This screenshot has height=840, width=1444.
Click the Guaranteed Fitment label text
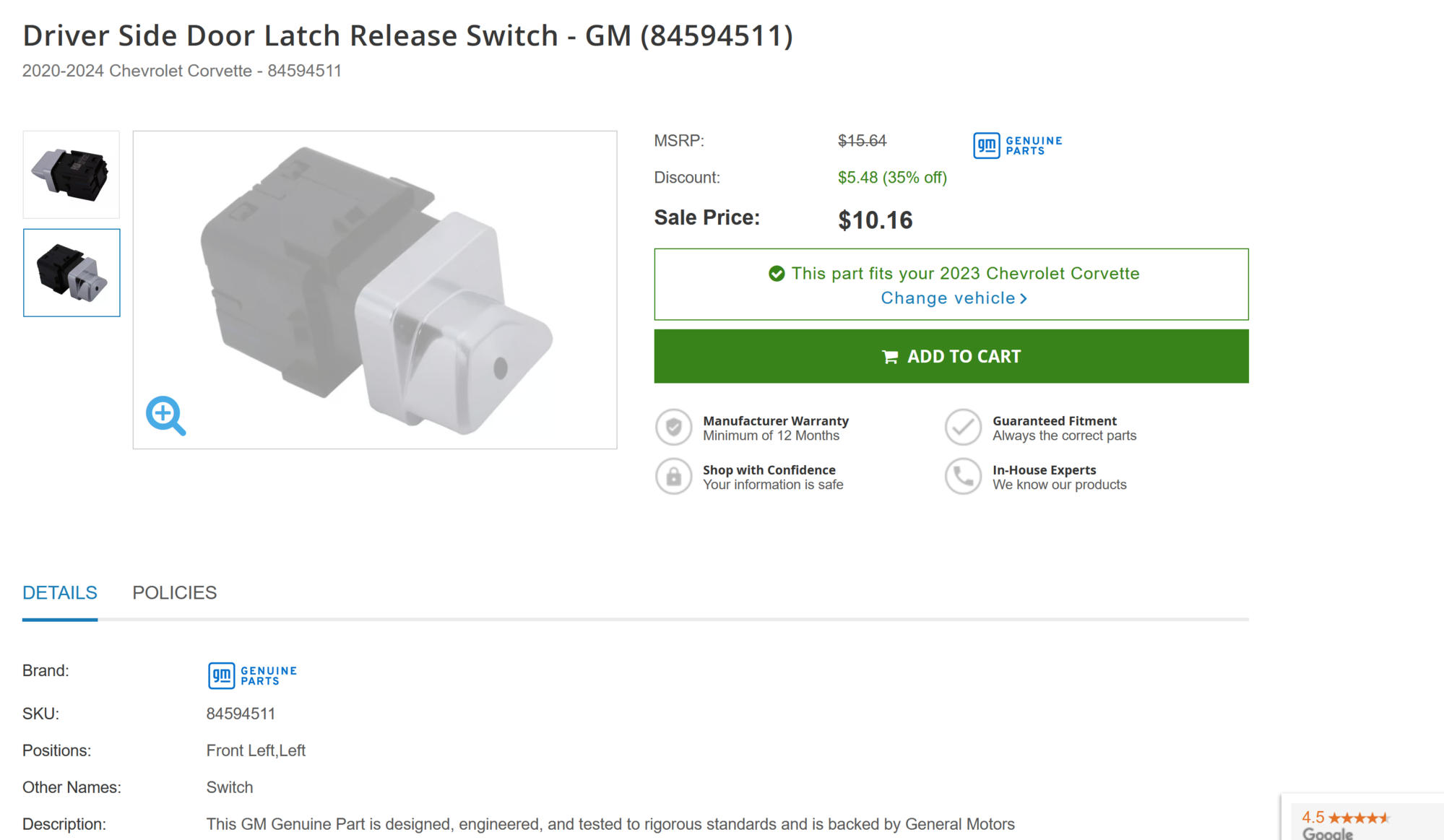[x=1054, y=421]
